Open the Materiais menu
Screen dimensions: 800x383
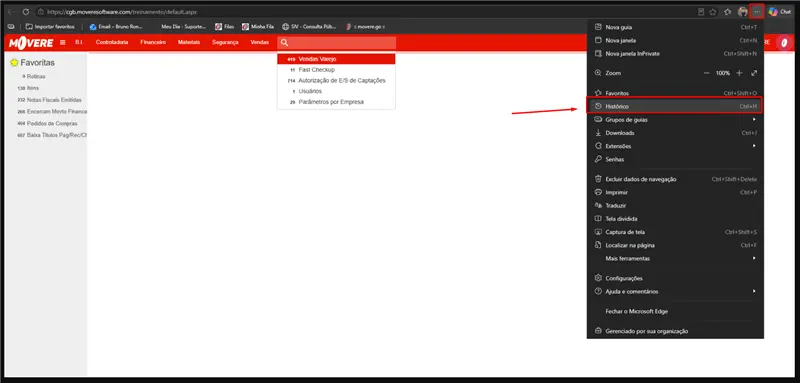point(189,42)
